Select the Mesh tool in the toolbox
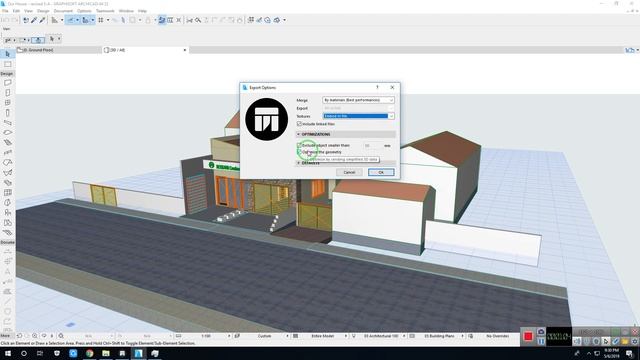 click(7, 233)
